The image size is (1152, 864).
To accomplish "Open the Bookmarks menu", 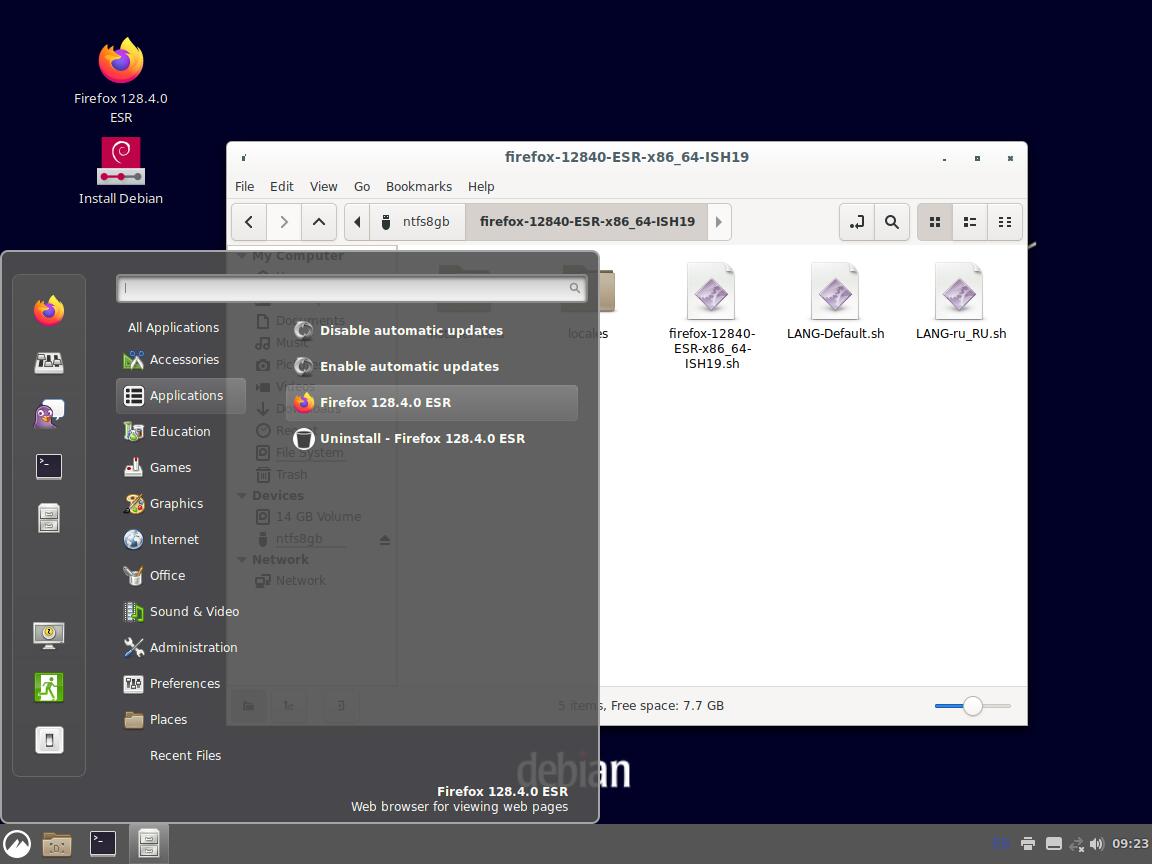I will pyautogui.click(x=419, y=187).
